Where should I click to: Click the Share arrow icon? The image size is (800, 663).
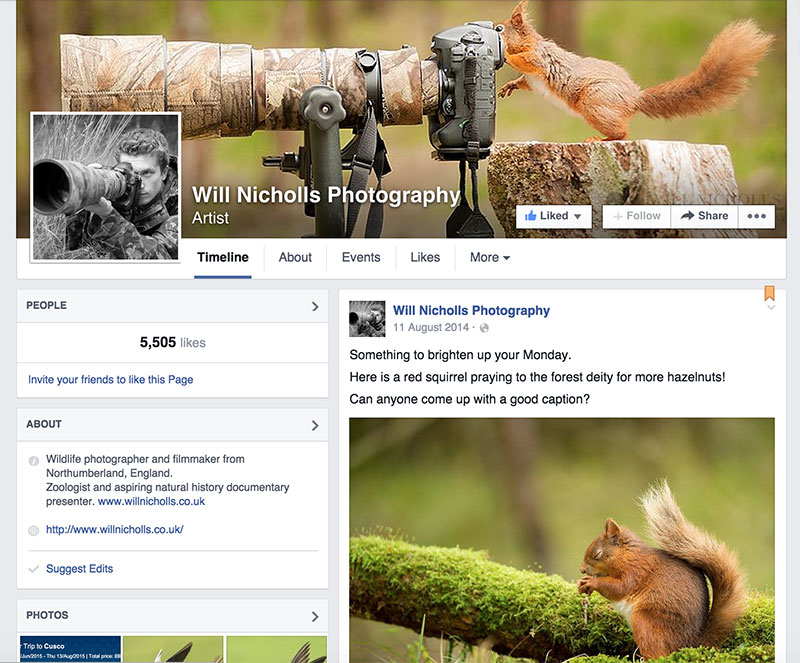(686, 216)
